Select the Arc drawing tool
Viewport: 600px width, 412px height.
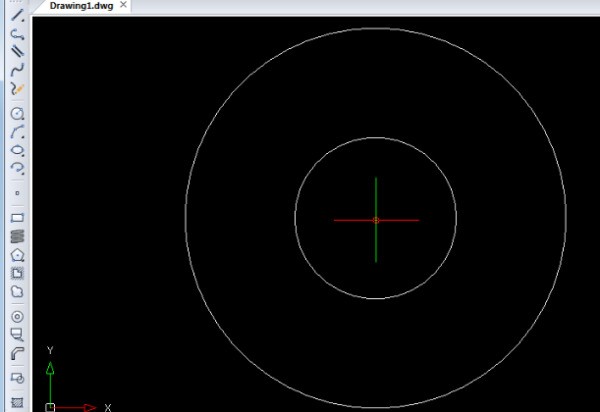point(17,132)
